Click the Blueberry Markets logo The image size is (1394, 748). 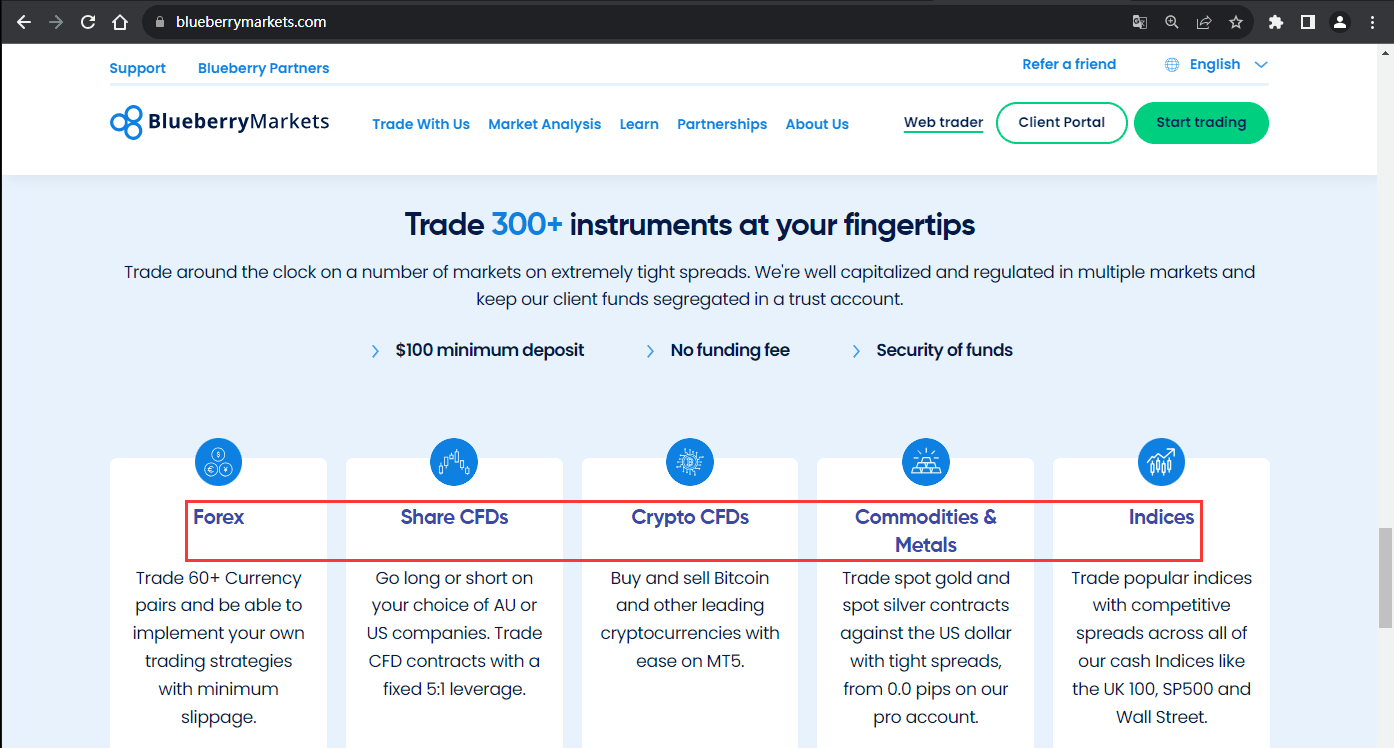tap(219, 122)
